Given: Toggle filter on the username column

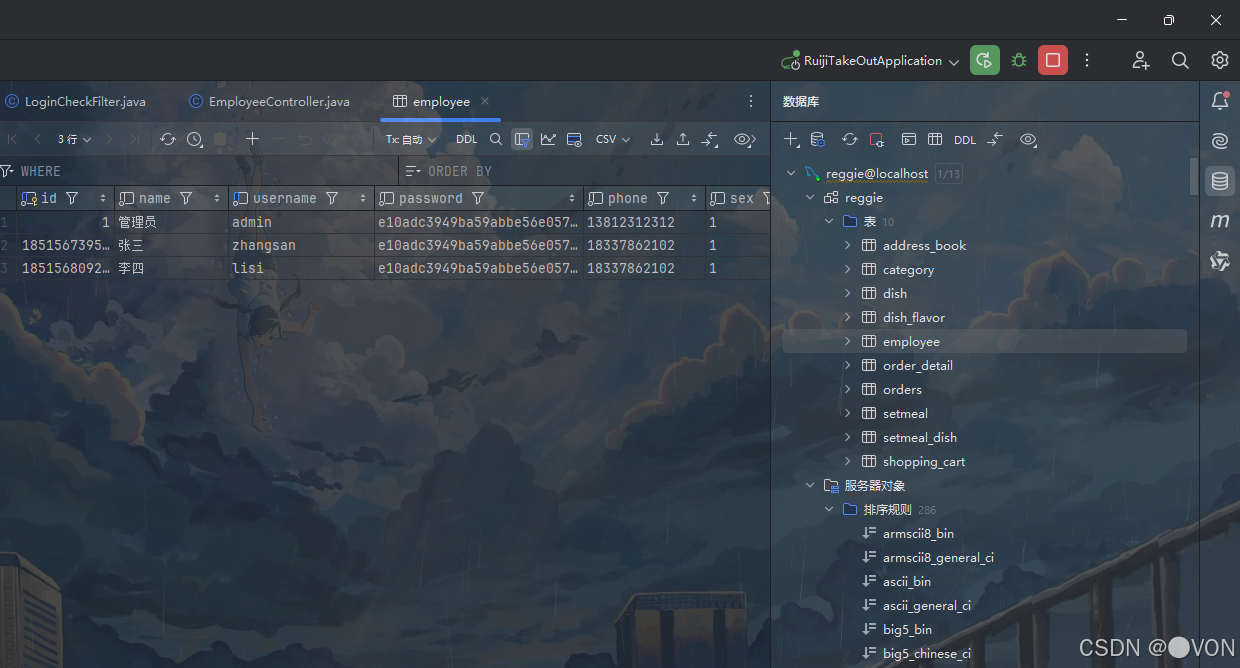Looking at the screenshot, I should click(332, 198).
